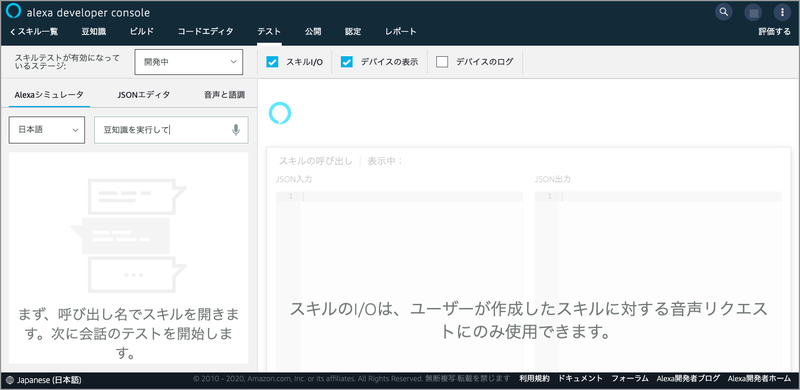Uncheck the スキルI/O checkbox
Screen dimensions: 800x390
coord(272,62)
